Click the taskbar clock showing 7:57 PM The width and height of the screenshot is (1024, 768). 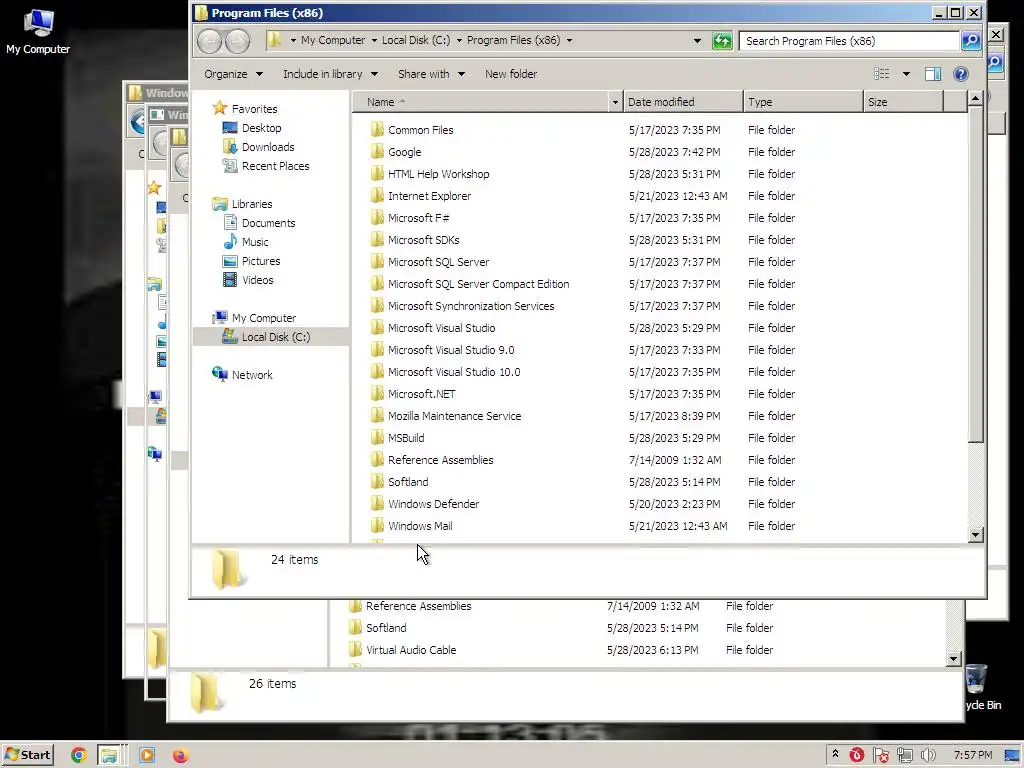click(972, 755)
